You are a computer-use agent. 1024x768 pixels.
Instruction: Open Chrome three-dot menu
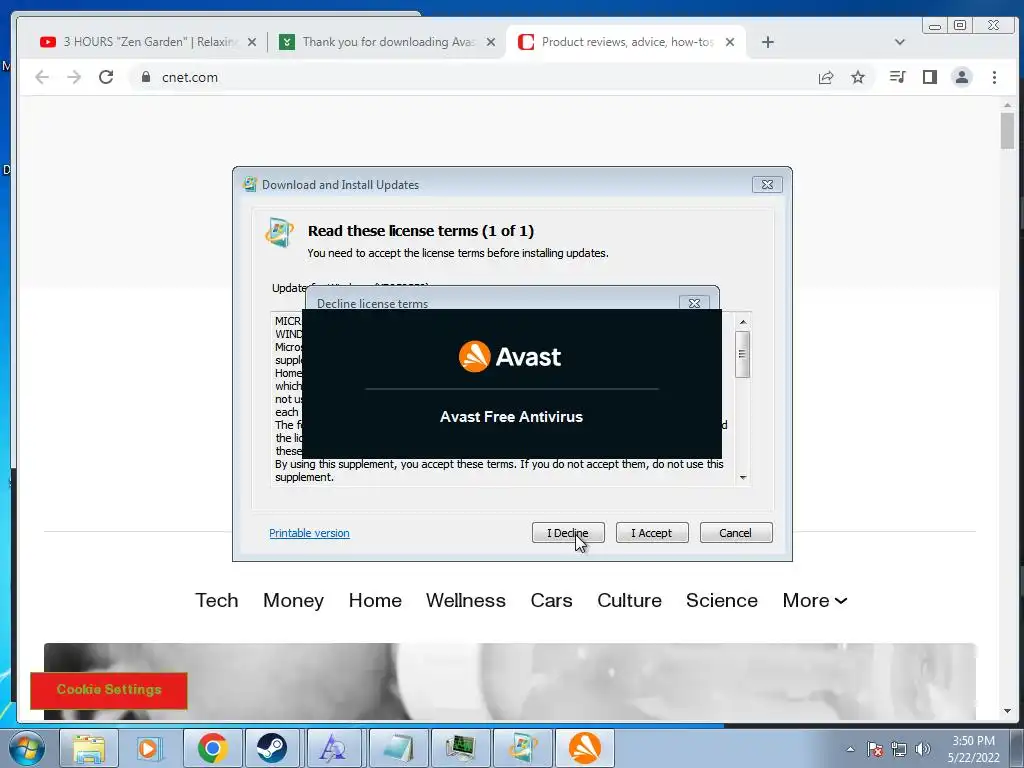click(x=995, y=77)
